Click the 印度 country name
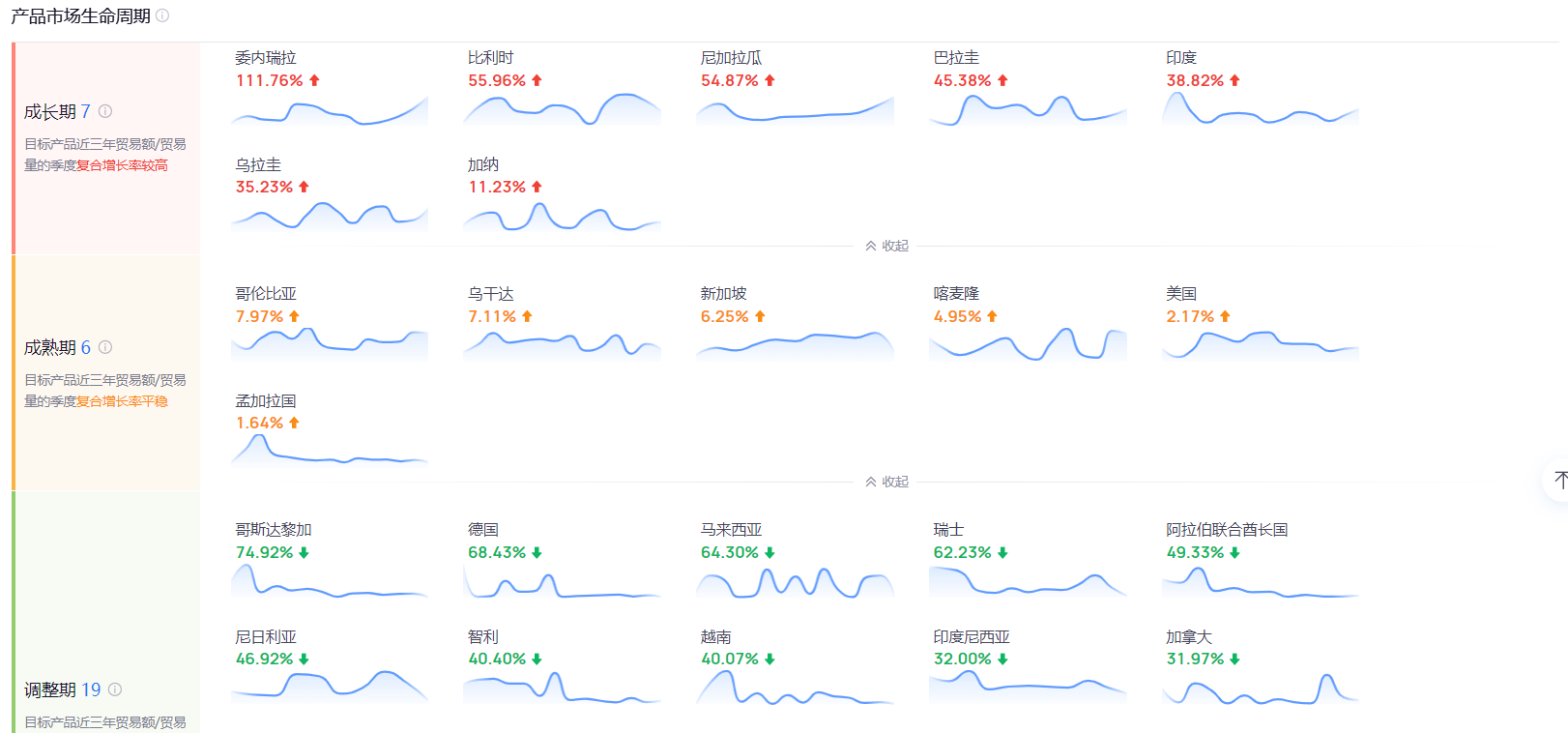 (x=1181, y=58)
